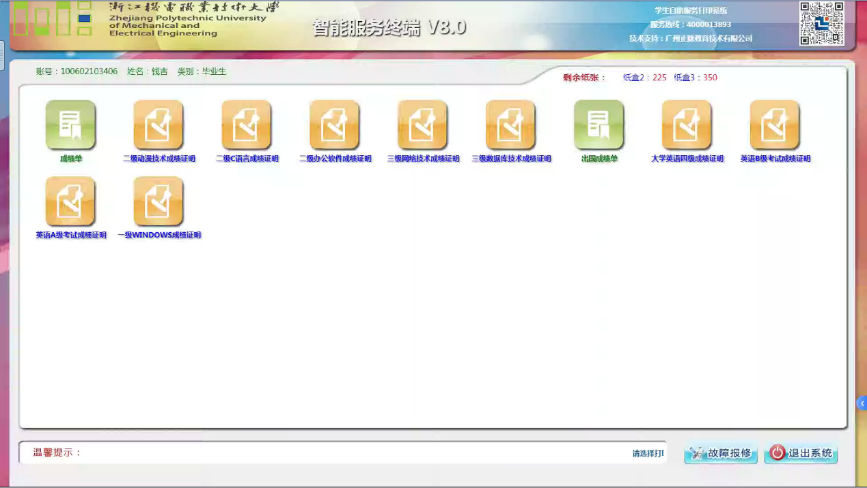Screen dimensions: 867x488
Task: Click the 三级网络技术成绩证明 text label
Action: pyautogui.click(x=422, y=159)
